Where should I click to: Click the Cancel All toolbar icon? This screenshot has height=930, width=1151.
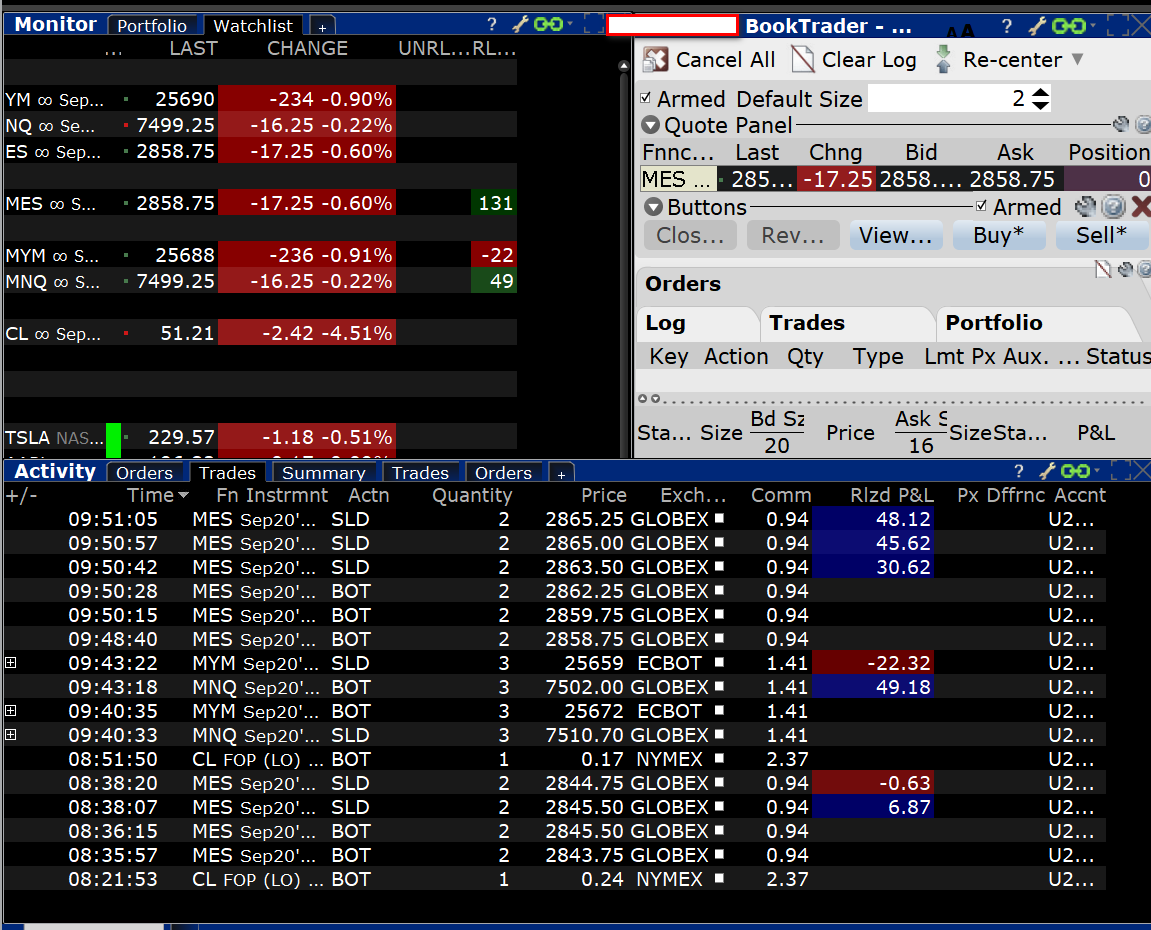[x=656, y=59]
